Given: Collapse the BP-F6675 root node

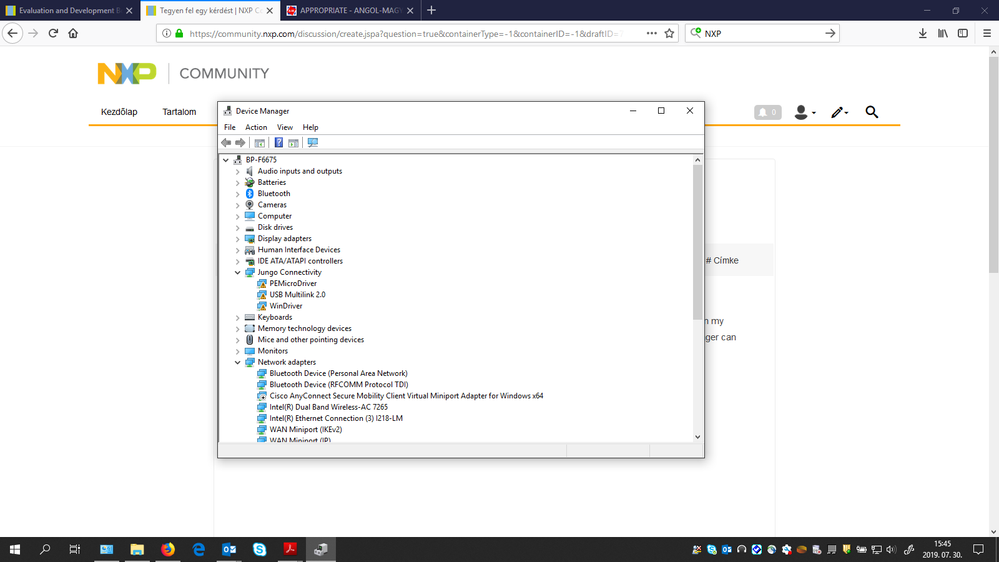Looking at the screenshot, I should [x=226, y=160].
